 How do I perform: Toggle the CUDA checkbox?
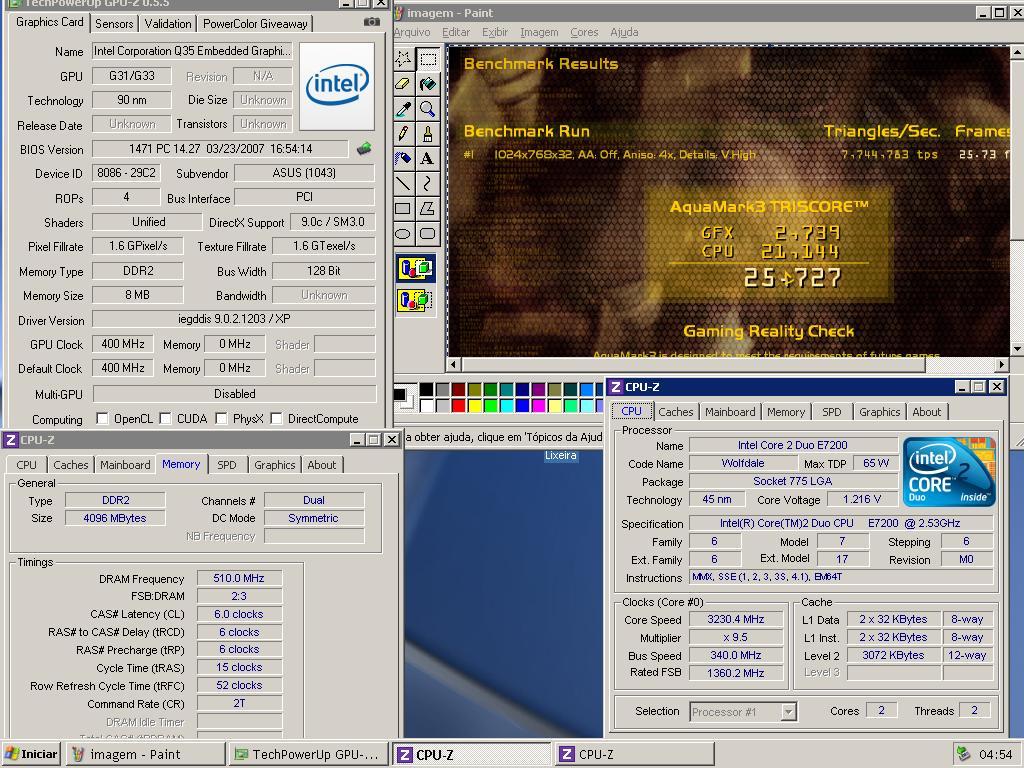165,419
